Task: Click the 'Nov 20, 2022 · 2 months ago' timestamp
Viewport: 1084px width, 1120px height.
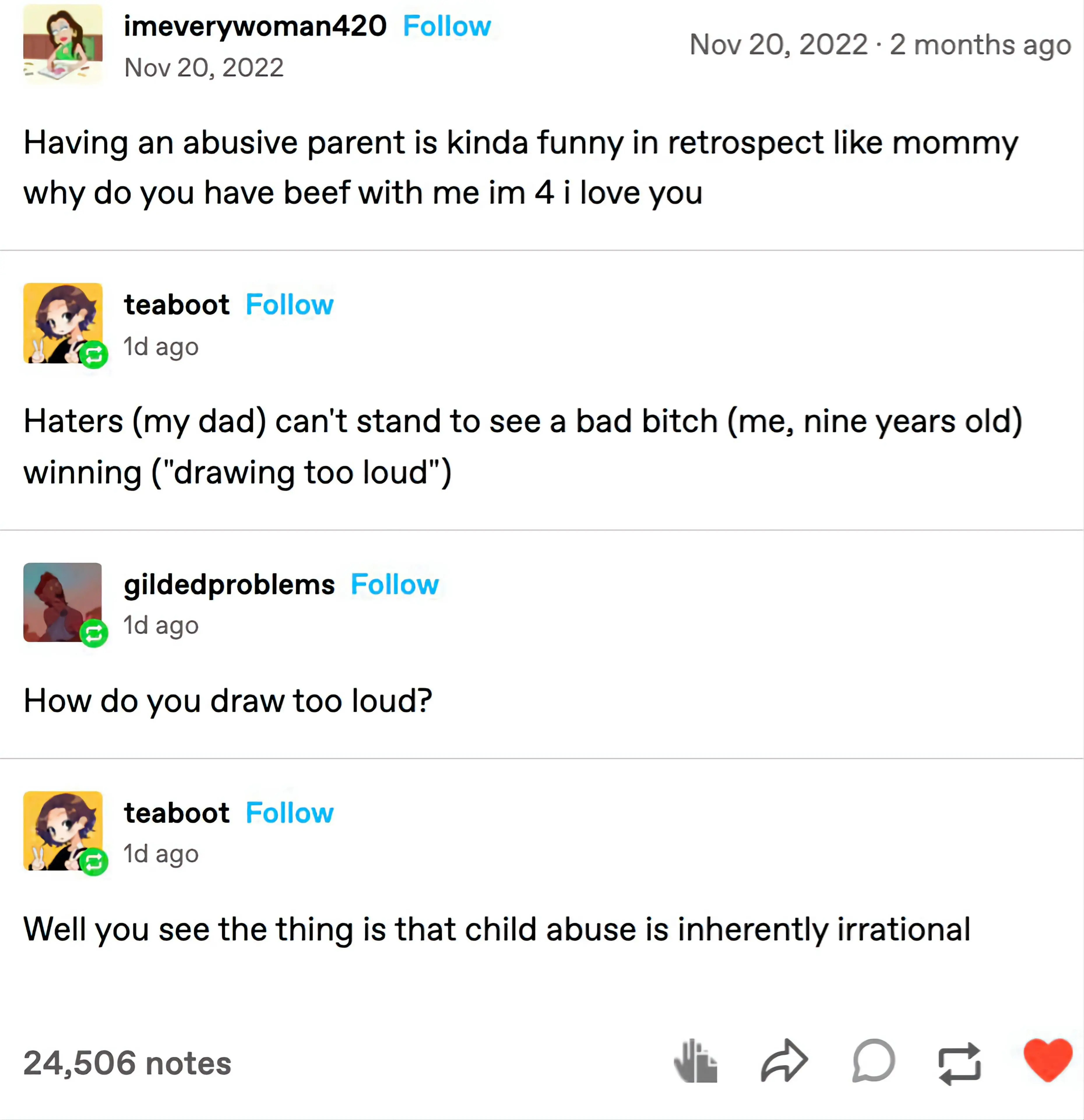Action: click(881, 45)
